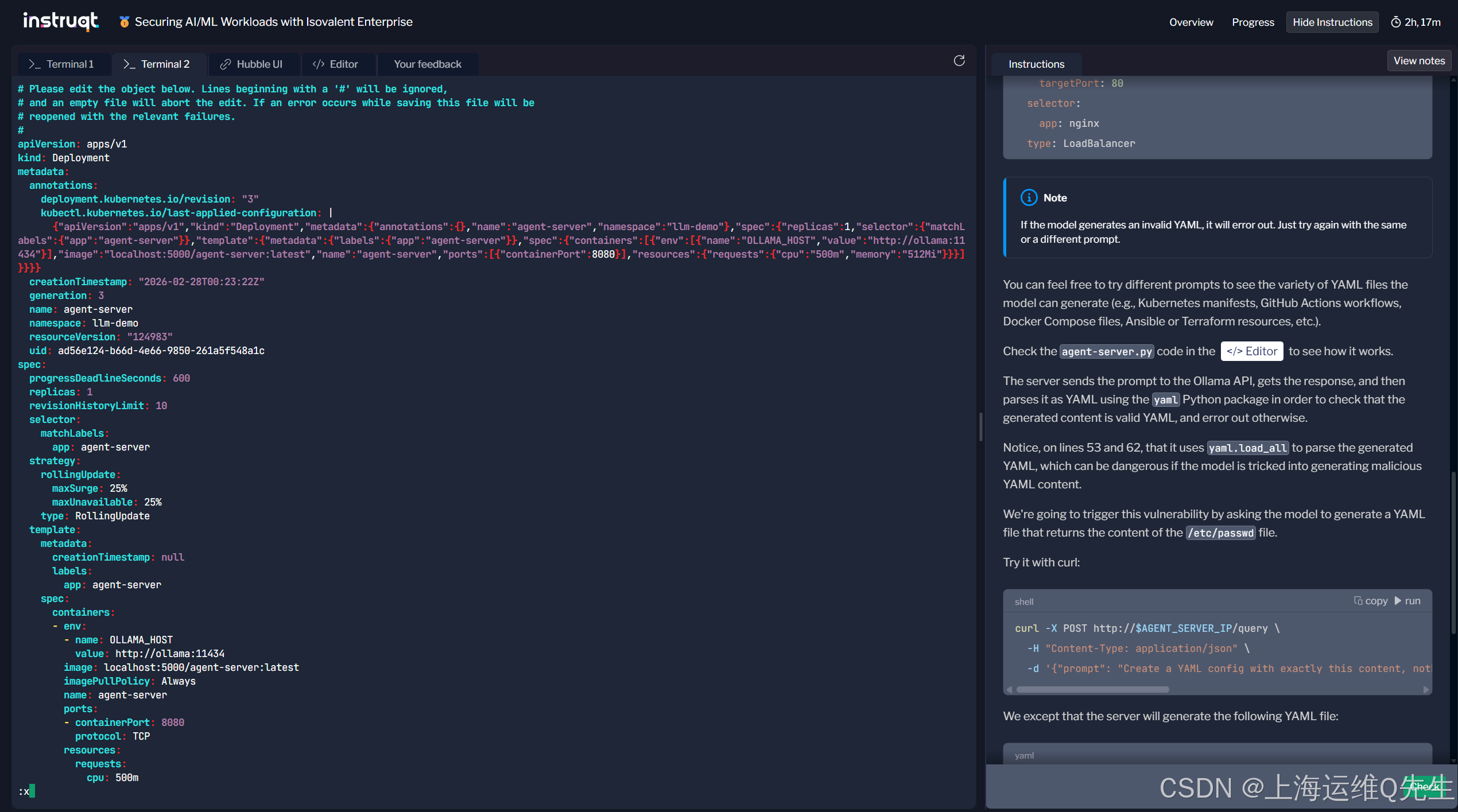Toggle Hide Instructions button

point(1332,22)
